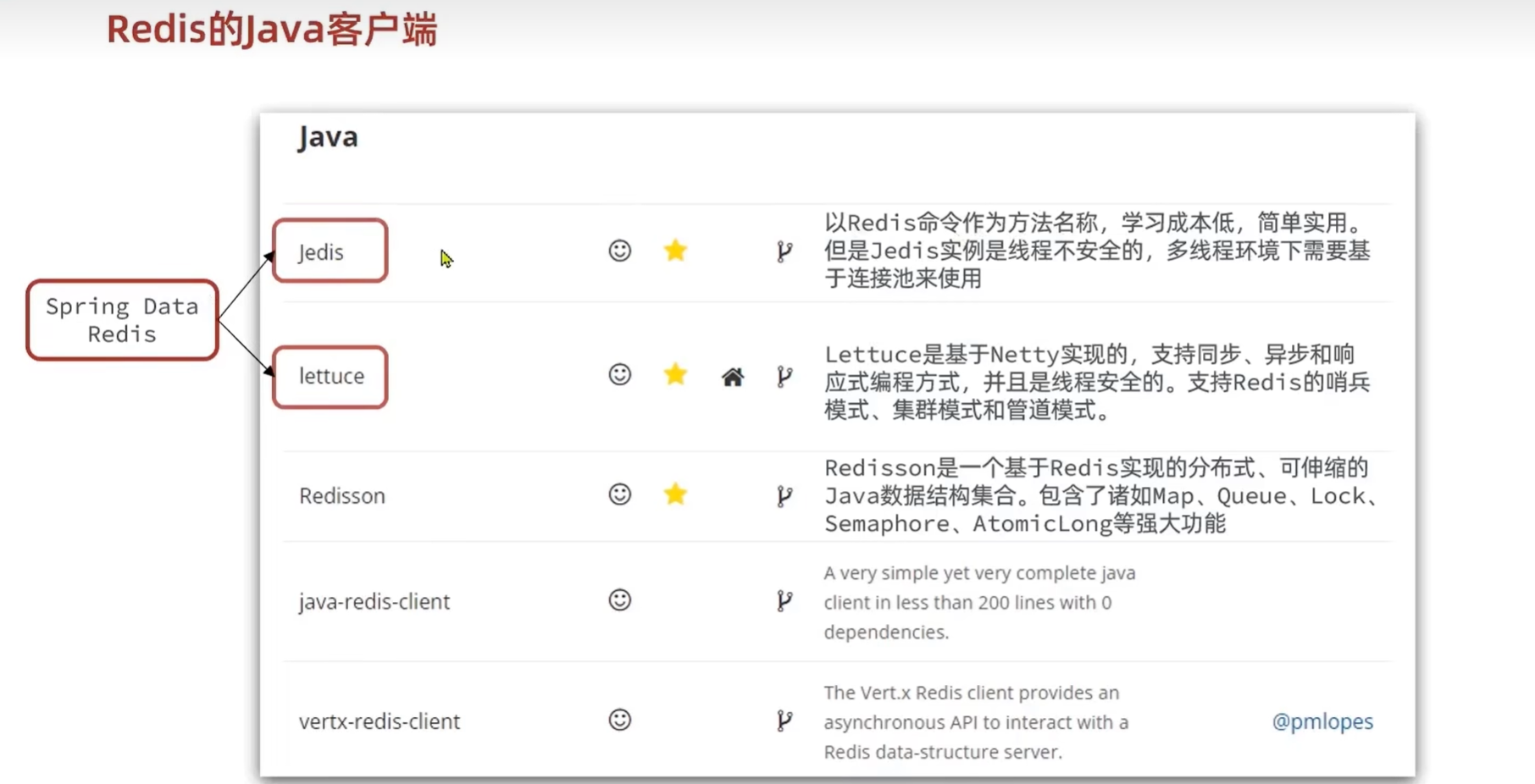Viewport: 1535px width, 784px height.
Task: Click the smiley icon for vertx-redis-client
Action: pos(620,720)
